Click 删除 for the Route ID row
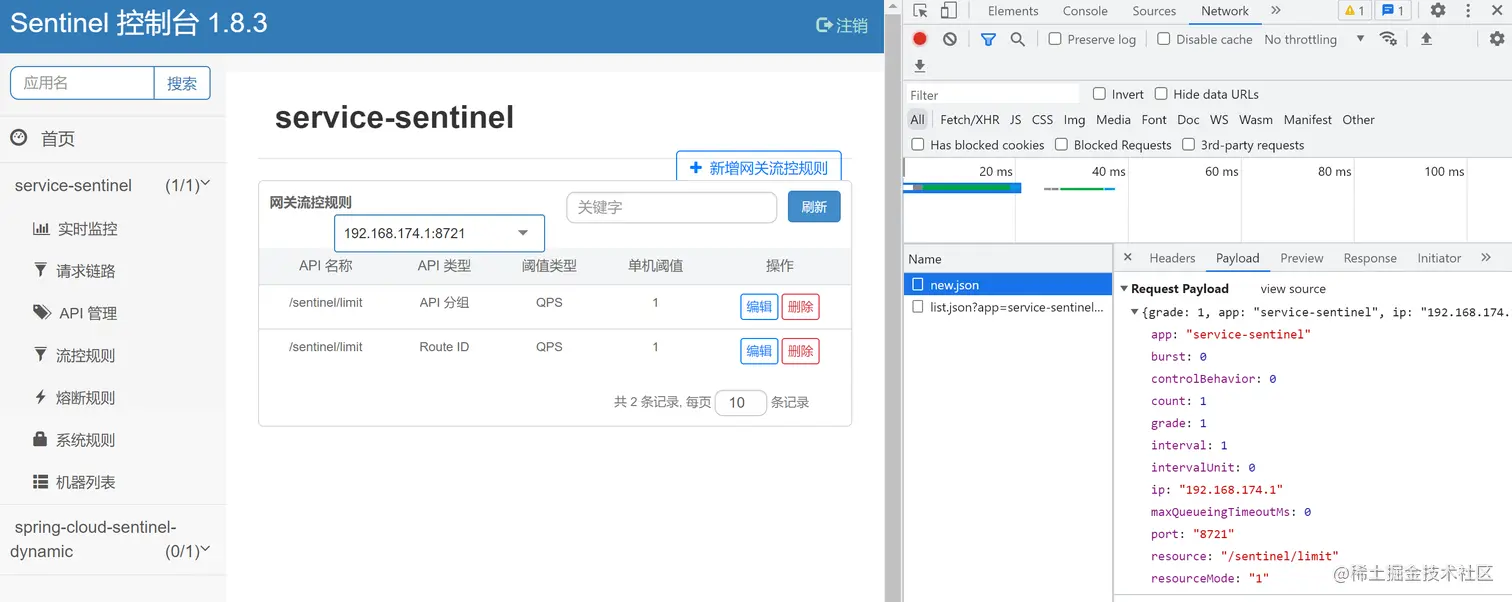 coord(800,351)
